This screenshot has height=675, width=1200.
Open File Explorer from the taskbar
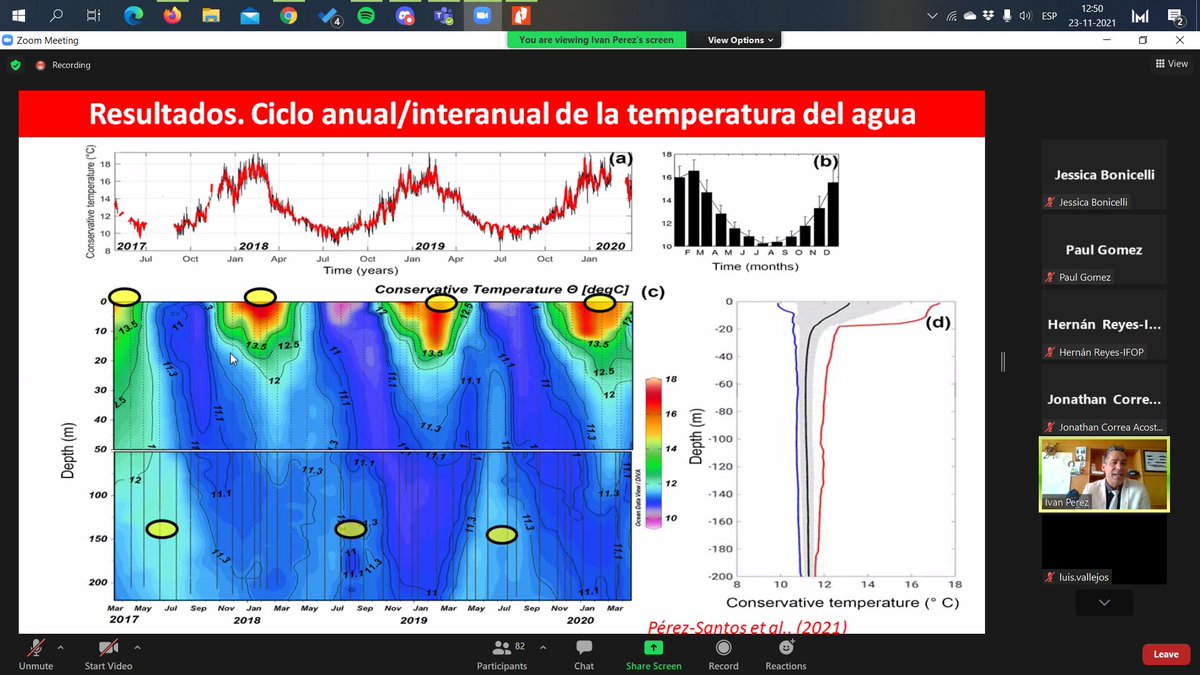coord(211,16)
